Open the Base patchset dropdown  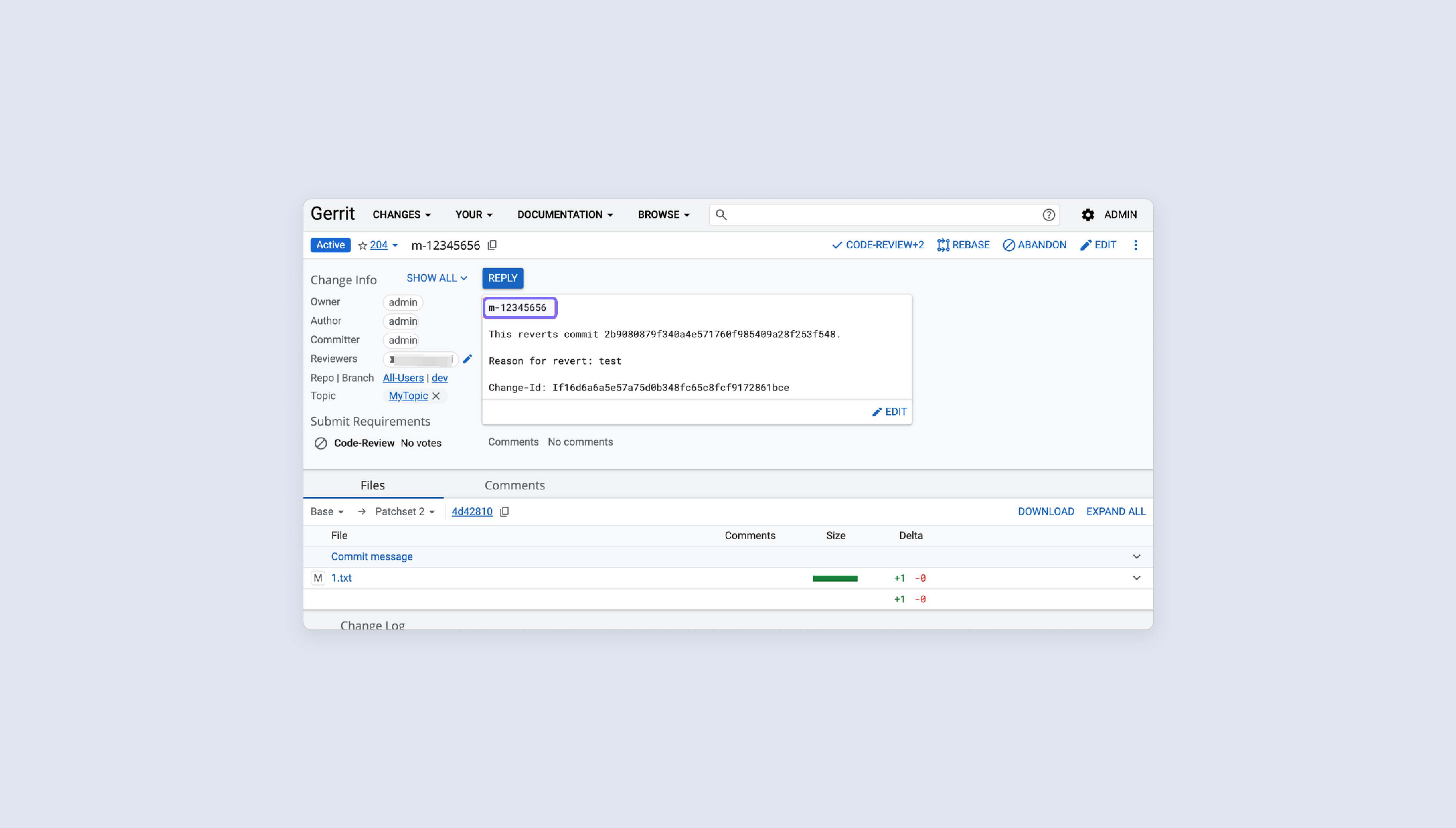coord(327,512)
